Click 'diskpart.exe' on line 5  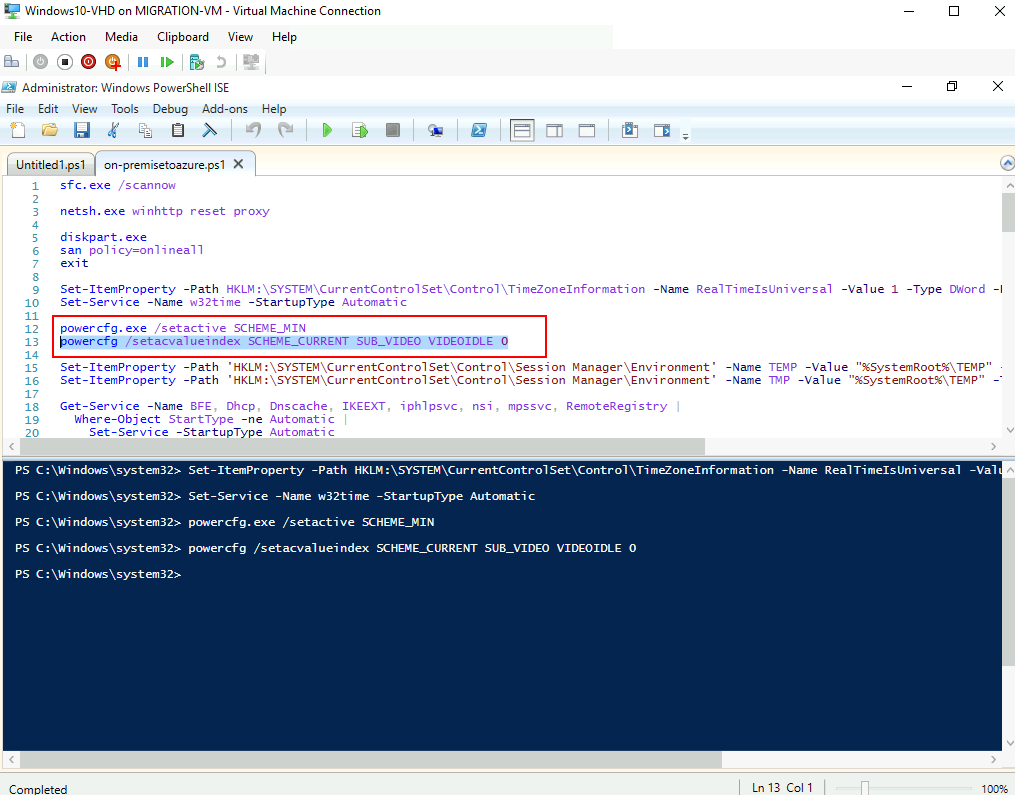[x=104, y=237]
